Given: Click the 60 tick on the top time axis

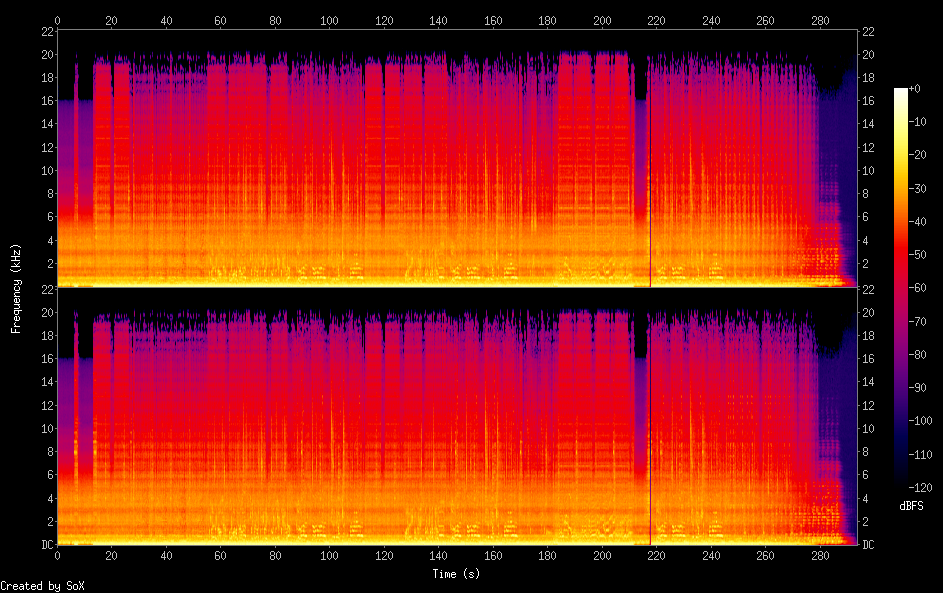Looking at the screenshot, I should (x=220, y=20).
